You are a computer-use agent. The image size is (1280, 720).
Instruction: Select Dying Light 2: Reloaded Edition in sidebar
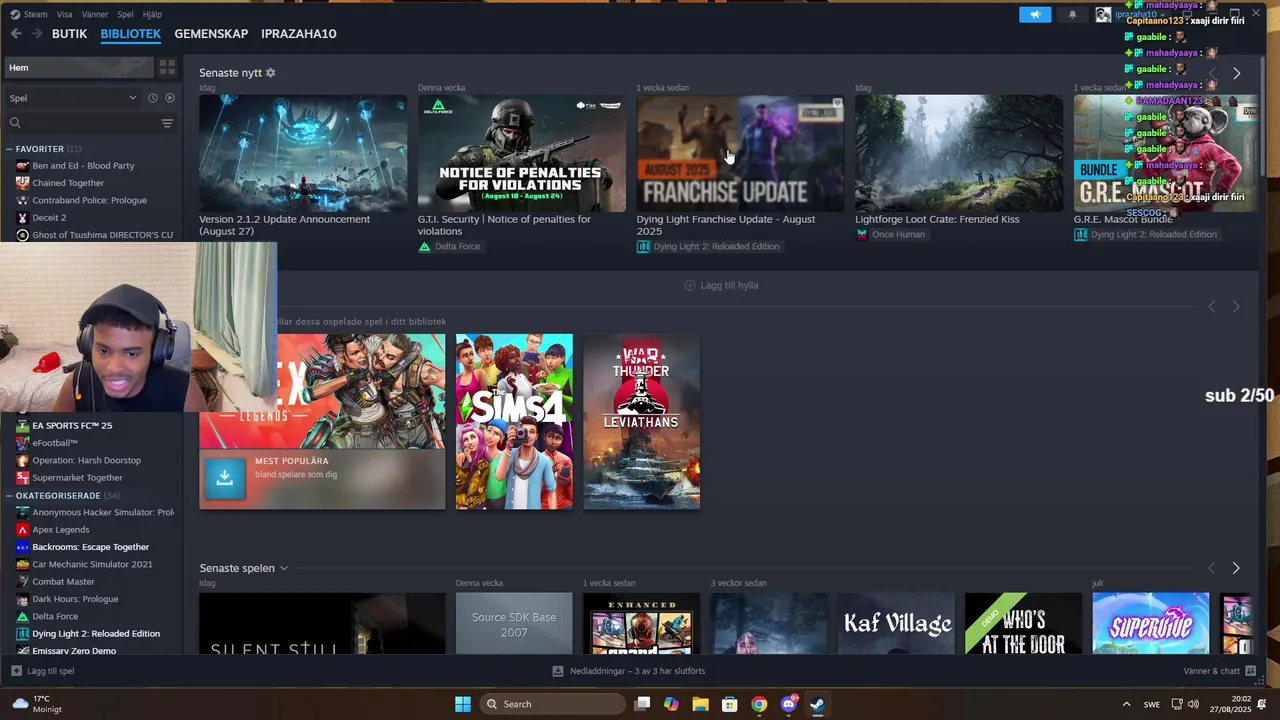click(96, 634)
